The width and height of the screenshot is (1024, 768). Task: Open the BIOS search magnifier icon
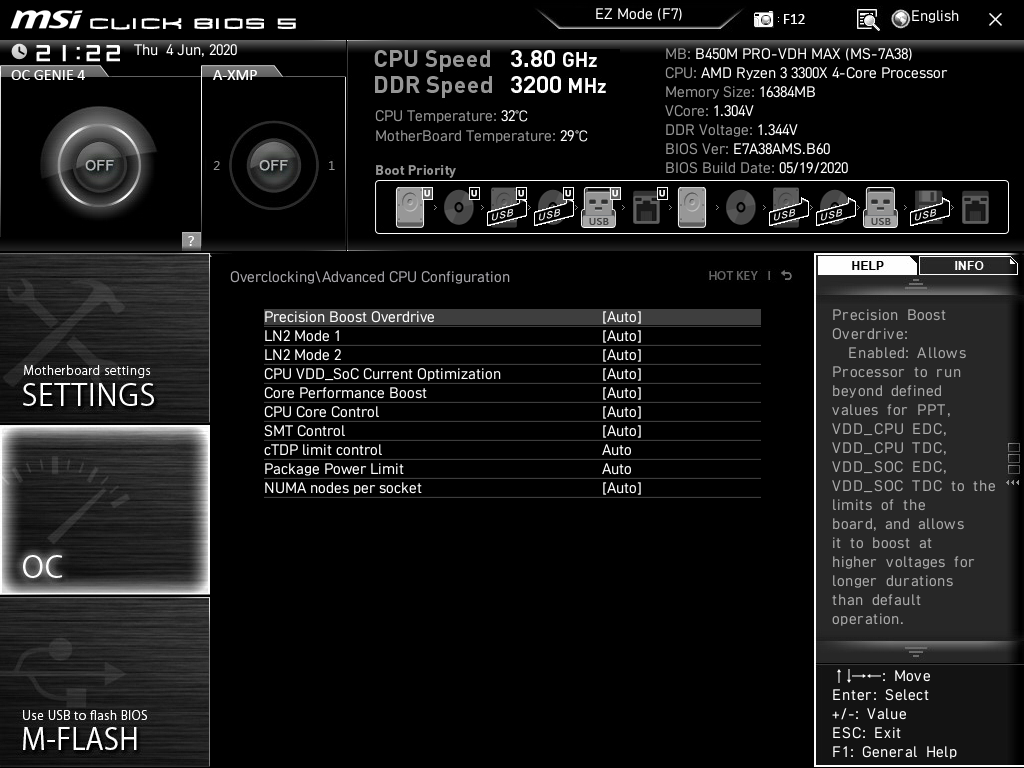(x=867, y=20)
